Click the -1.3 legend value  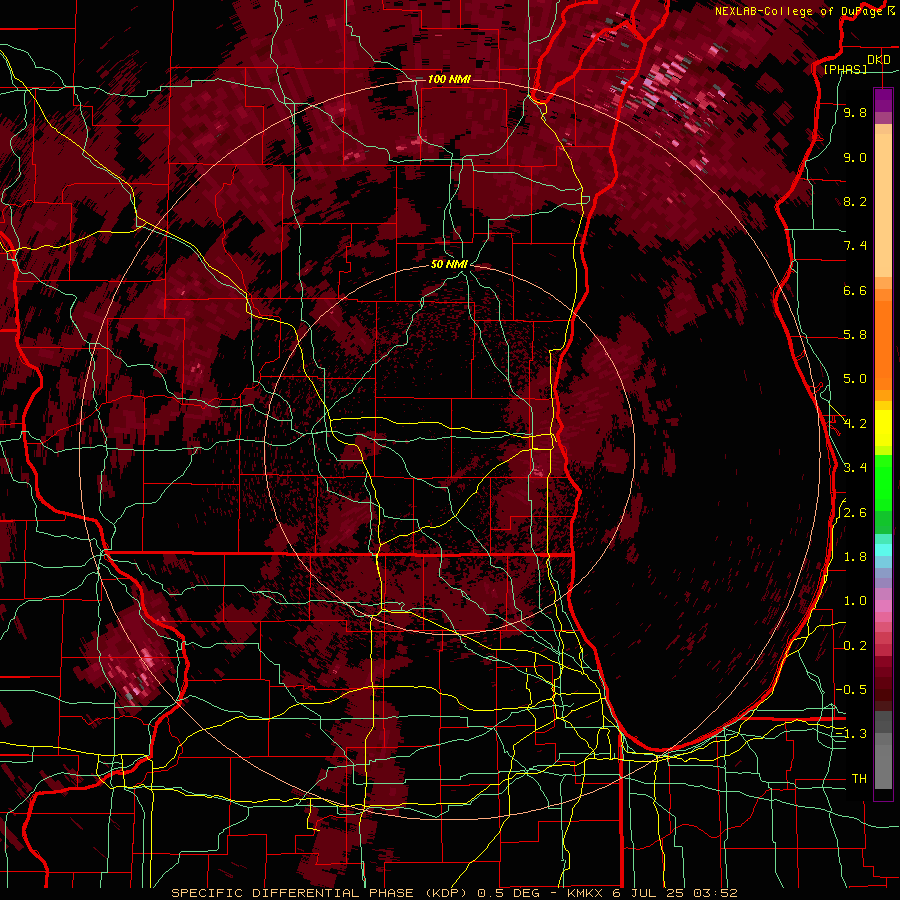(x=851, y=734)
